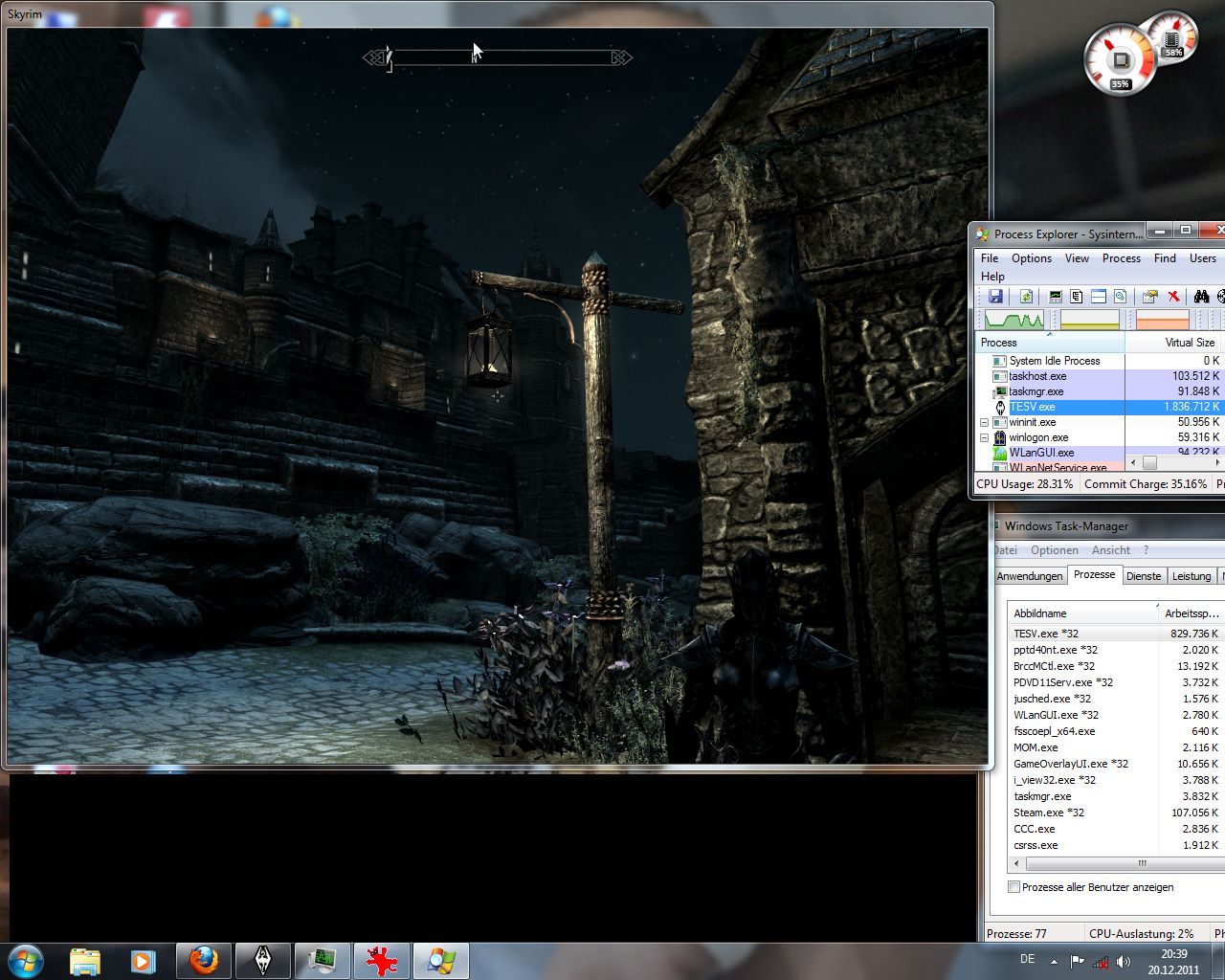Image resolution: width=1225 pixels, height=980 pixels.
Task: Open Firefox from the taskbar
Action: 203,960
